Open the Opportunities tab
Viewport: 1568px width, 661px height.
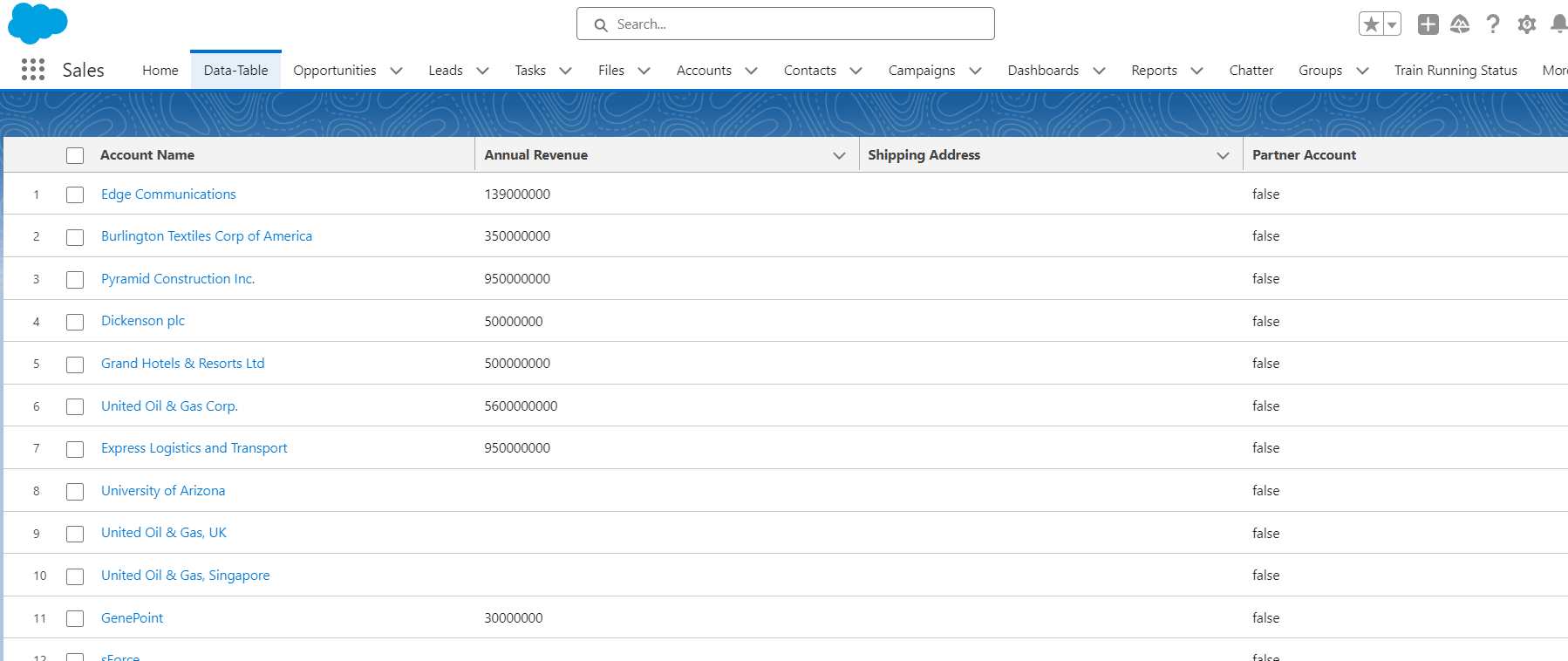tap(335, 71)
